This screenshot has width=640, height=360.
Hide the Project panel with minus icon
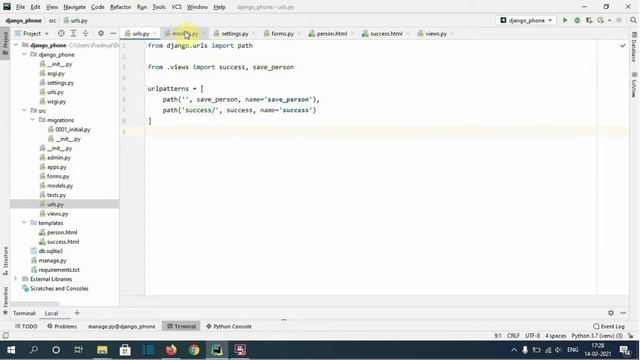point(113,33)
